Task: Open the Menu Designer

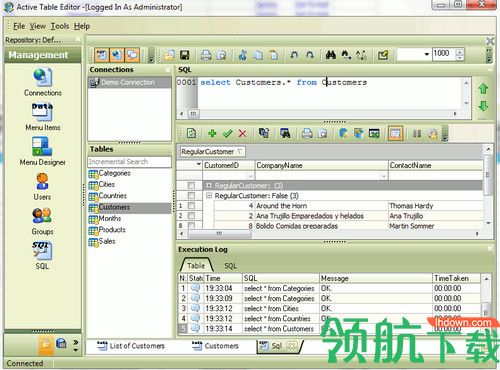Action: pos(42,151)
